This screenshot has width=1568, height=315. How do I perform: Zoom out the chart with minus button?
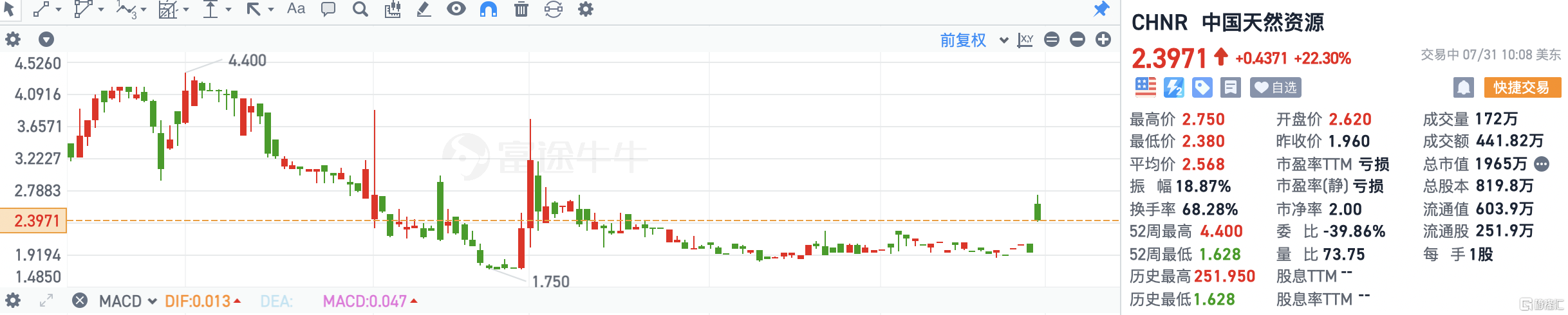pos(1078,40)
